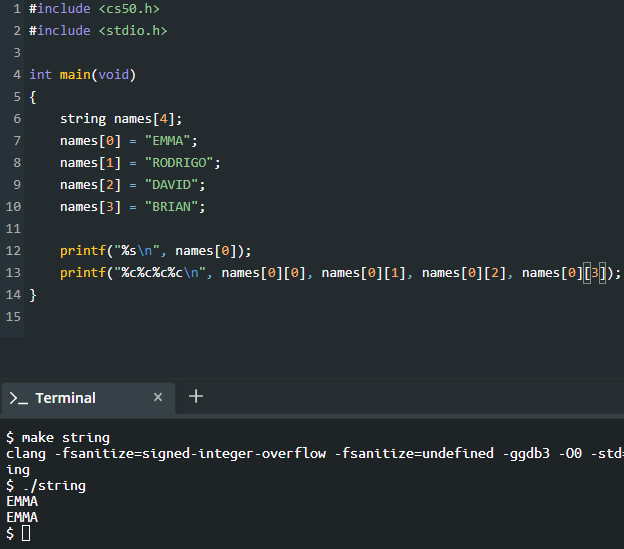624x549 pixels.
Task: Click the './string' command in terminal
Action: (54, 485)
